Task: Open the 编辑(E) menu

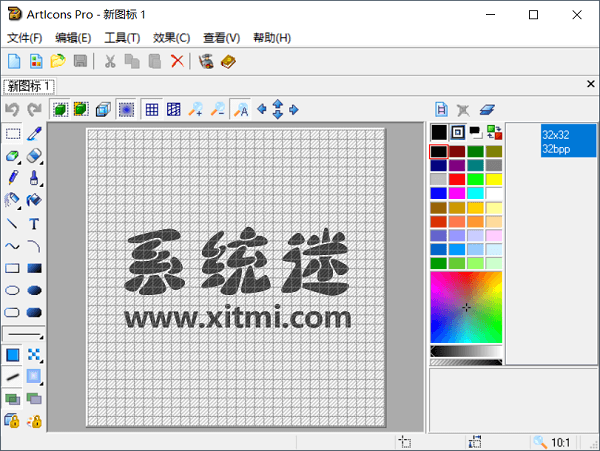Action: pyautogui.click(x=73, y=38)
